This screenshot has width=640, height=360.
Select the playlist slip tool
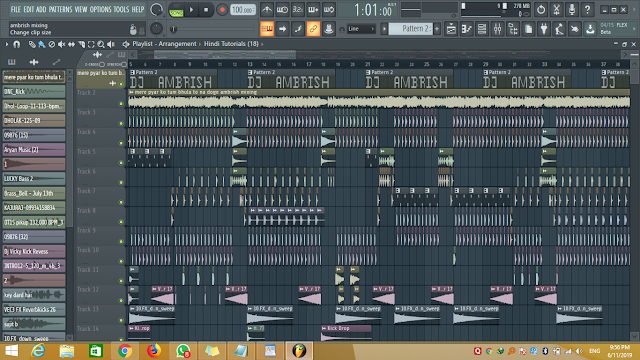[71, 44]
